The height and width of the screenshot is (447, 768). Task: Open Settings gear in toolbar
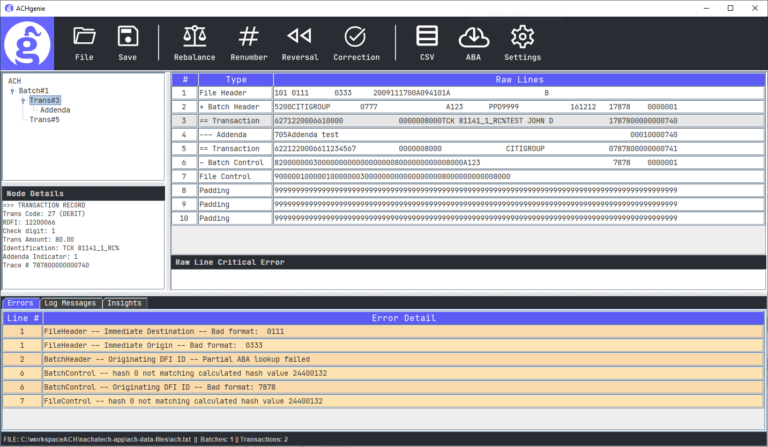(521, 37)
